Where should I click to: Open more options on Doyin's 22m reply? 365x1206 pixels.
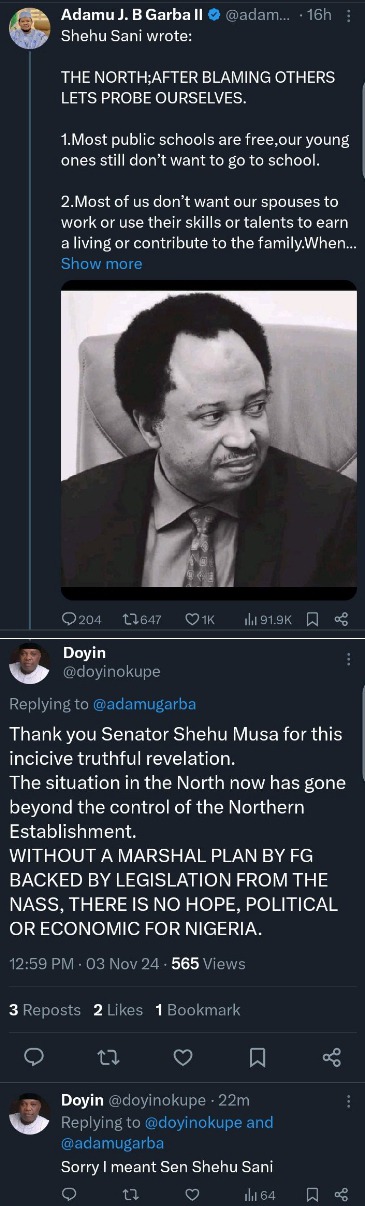click(348, 1101)
